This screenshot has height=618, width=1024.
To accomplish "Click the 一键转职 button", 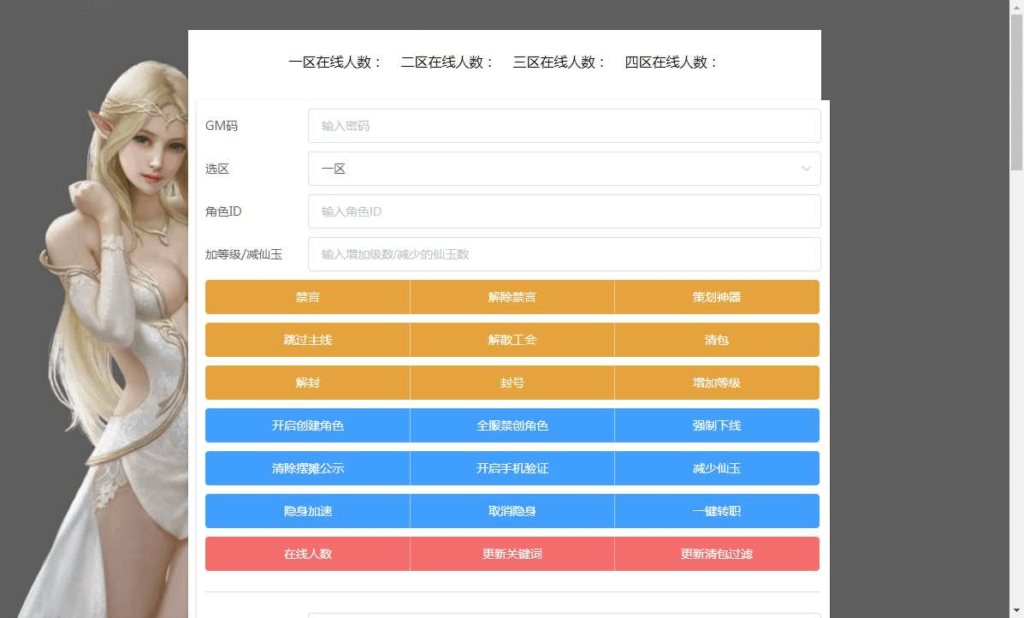I will (x=716, y=511).
